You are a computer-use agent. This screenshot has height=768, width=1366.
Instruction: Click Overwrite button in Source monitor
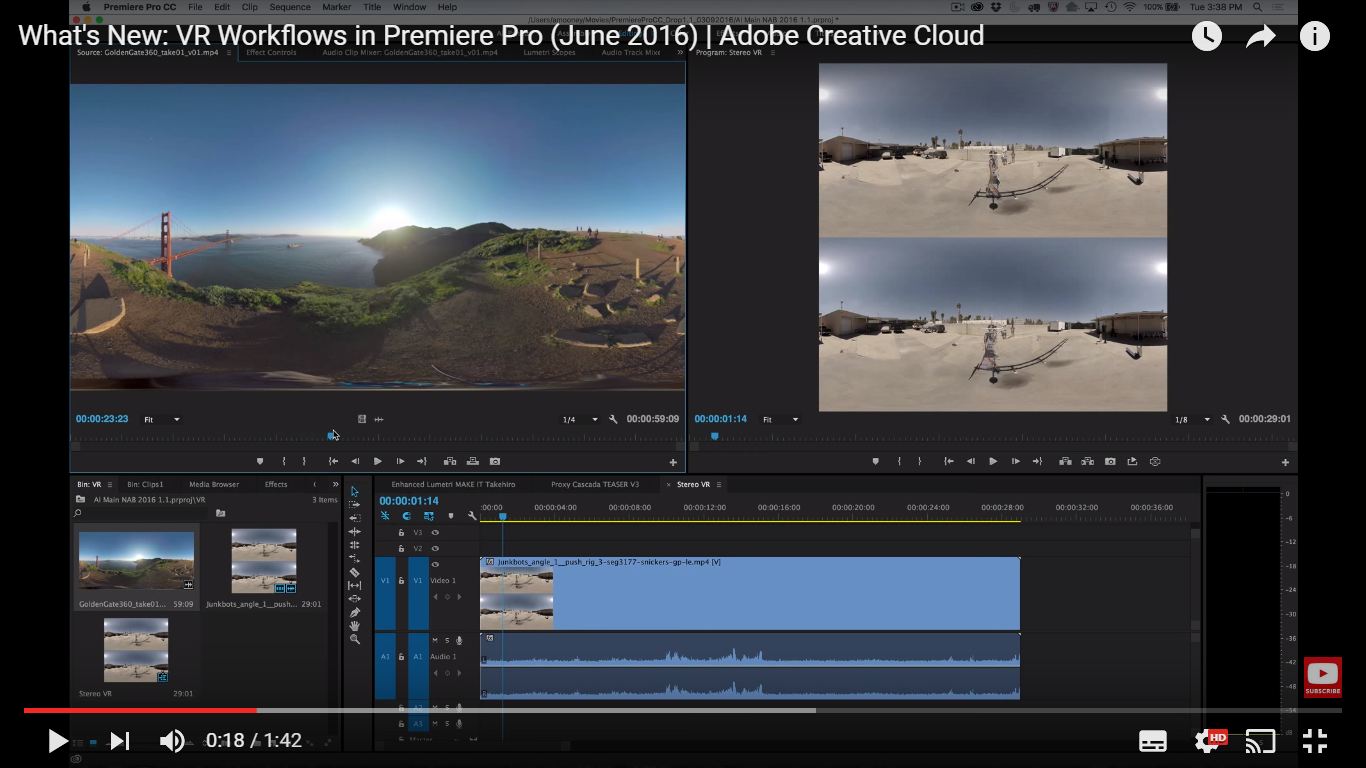tap(472, 461)
